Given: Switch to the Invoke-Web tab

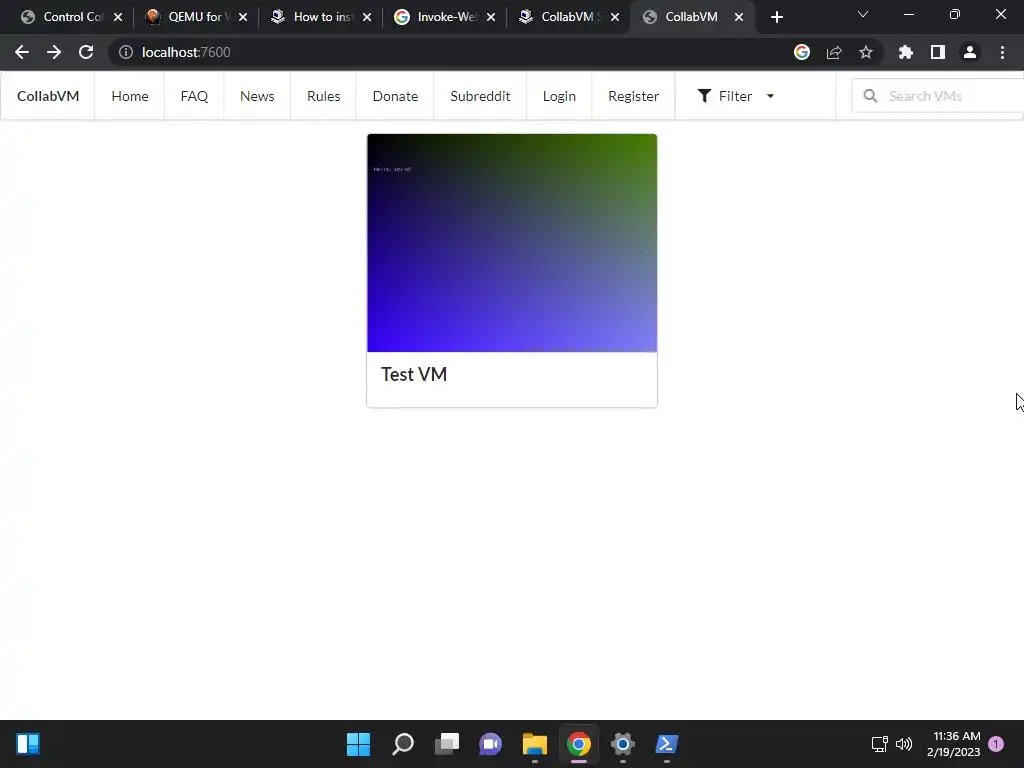Looking at the screenshot, I should 445,17.
